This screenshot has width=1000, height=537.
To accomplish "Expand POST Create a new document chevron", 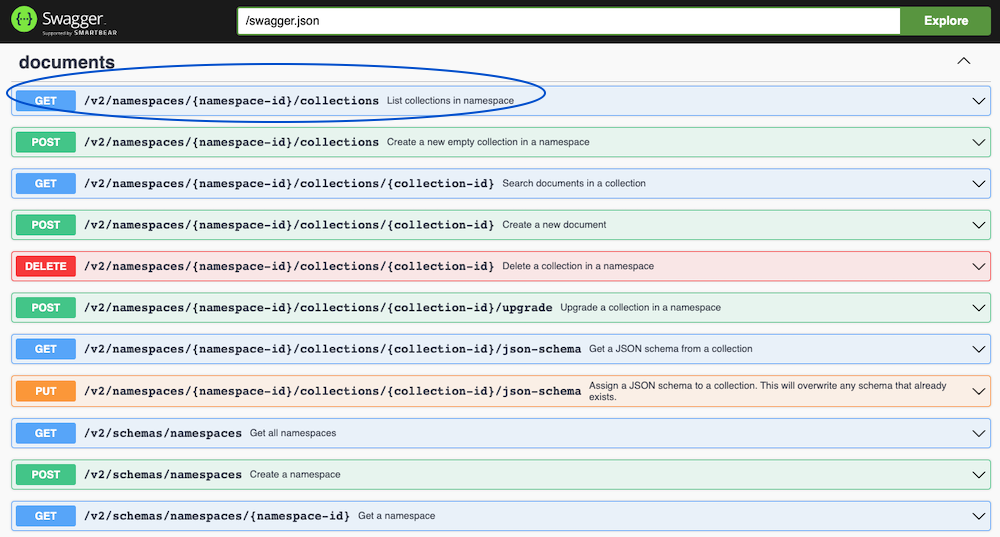I will [x=978, y=225].
